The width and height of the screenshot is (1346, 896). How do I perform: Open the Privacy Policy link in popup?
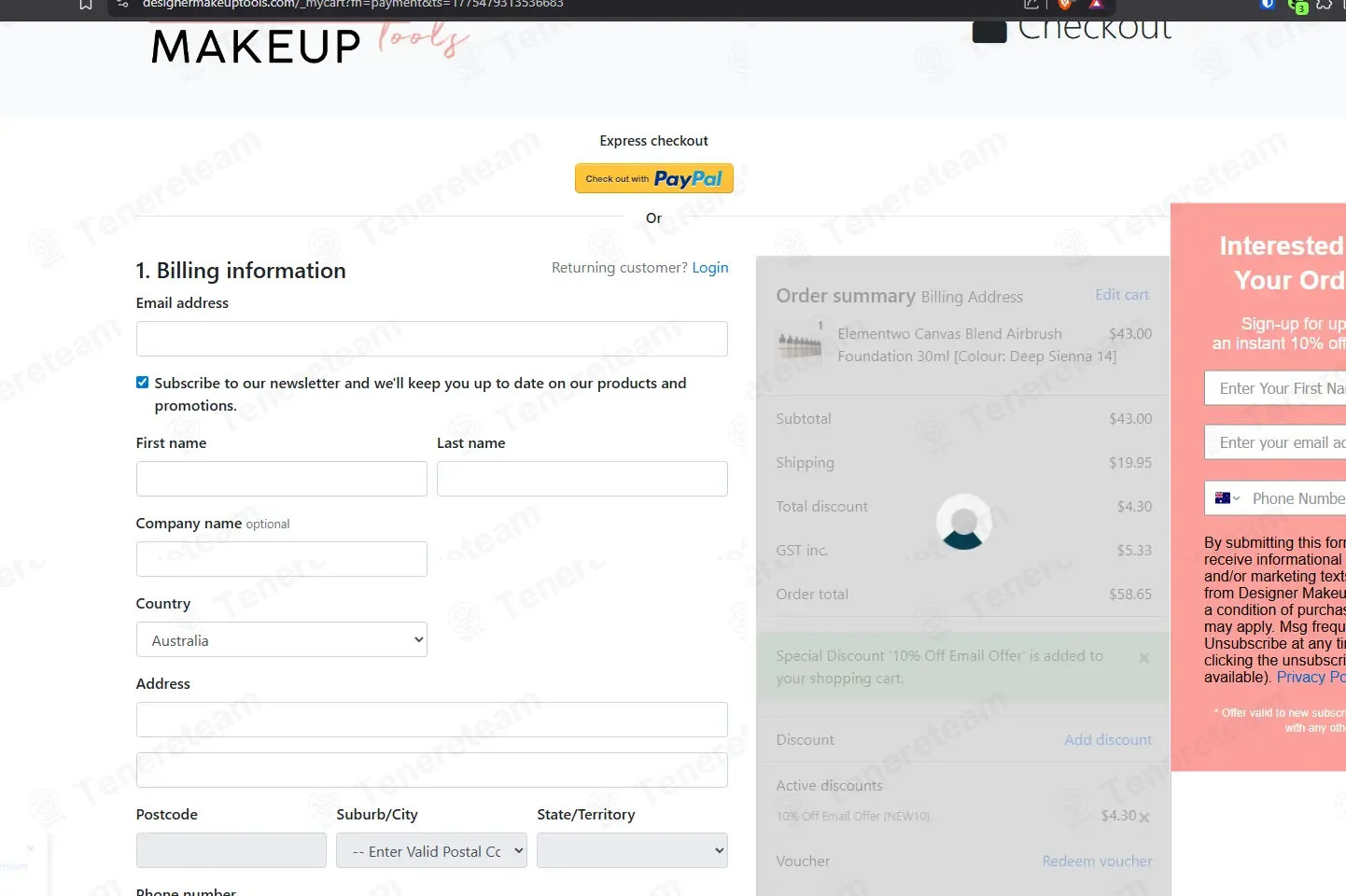tap(1311, 678)
